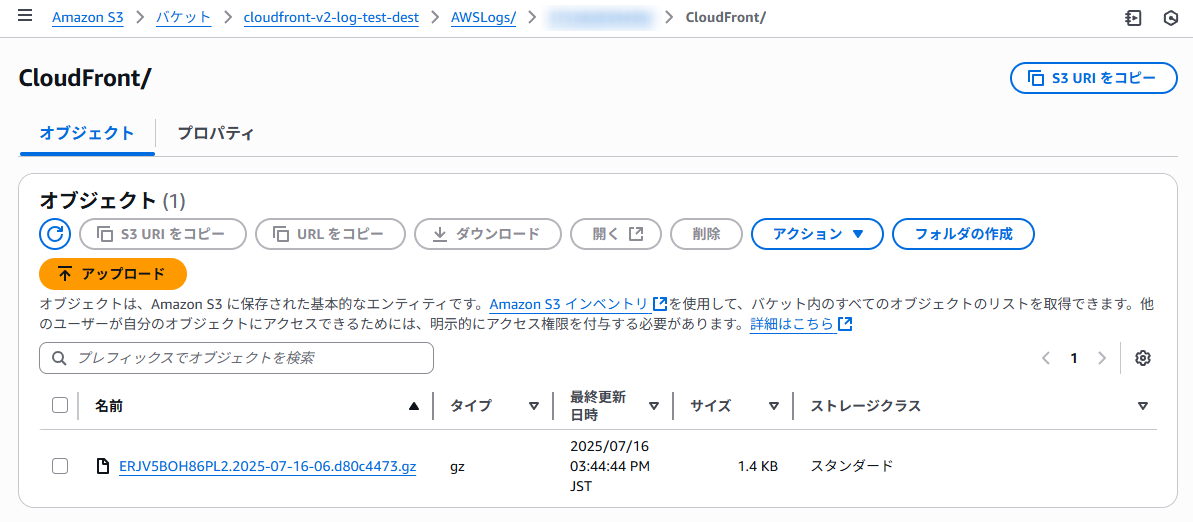
Task: Open table preferences gear icon
Action: tap(1142, 358)
